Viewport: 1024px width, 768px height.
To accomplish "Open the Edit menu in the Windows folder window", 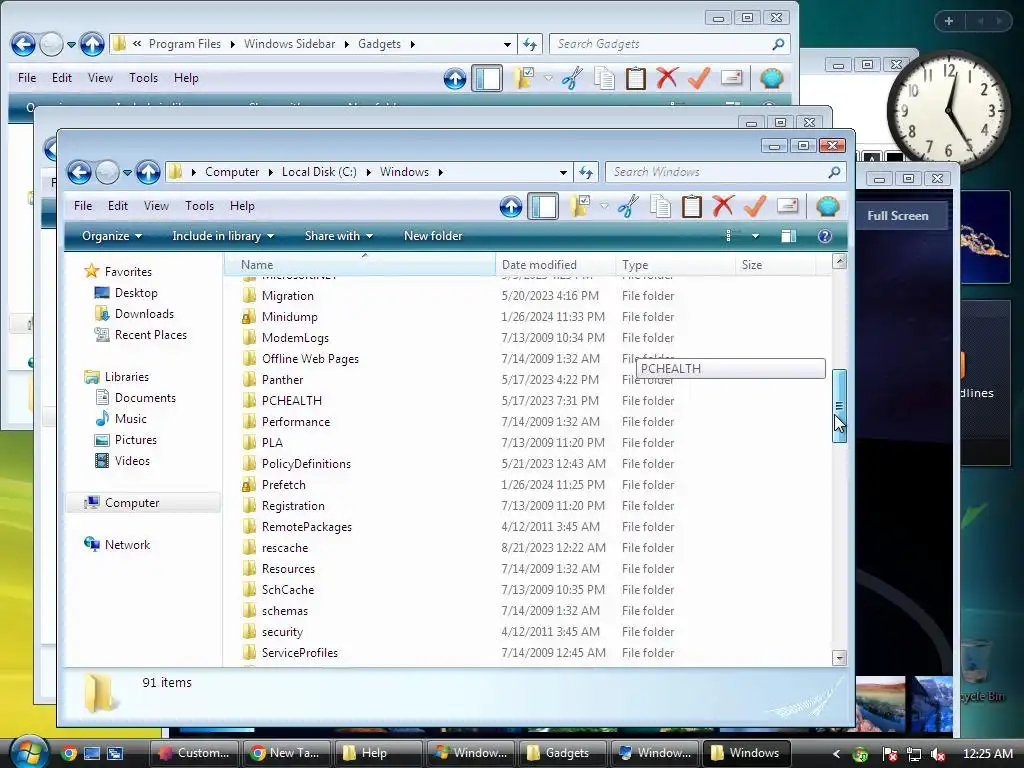I will pos(118,206).
